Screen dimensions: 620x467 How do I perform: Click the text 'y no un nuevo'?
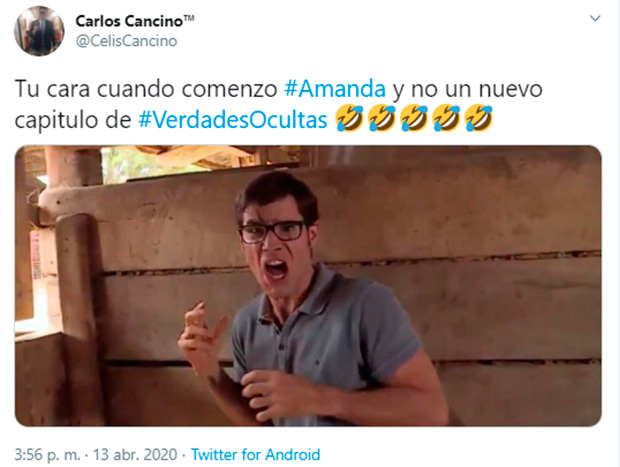pos(467,89)
